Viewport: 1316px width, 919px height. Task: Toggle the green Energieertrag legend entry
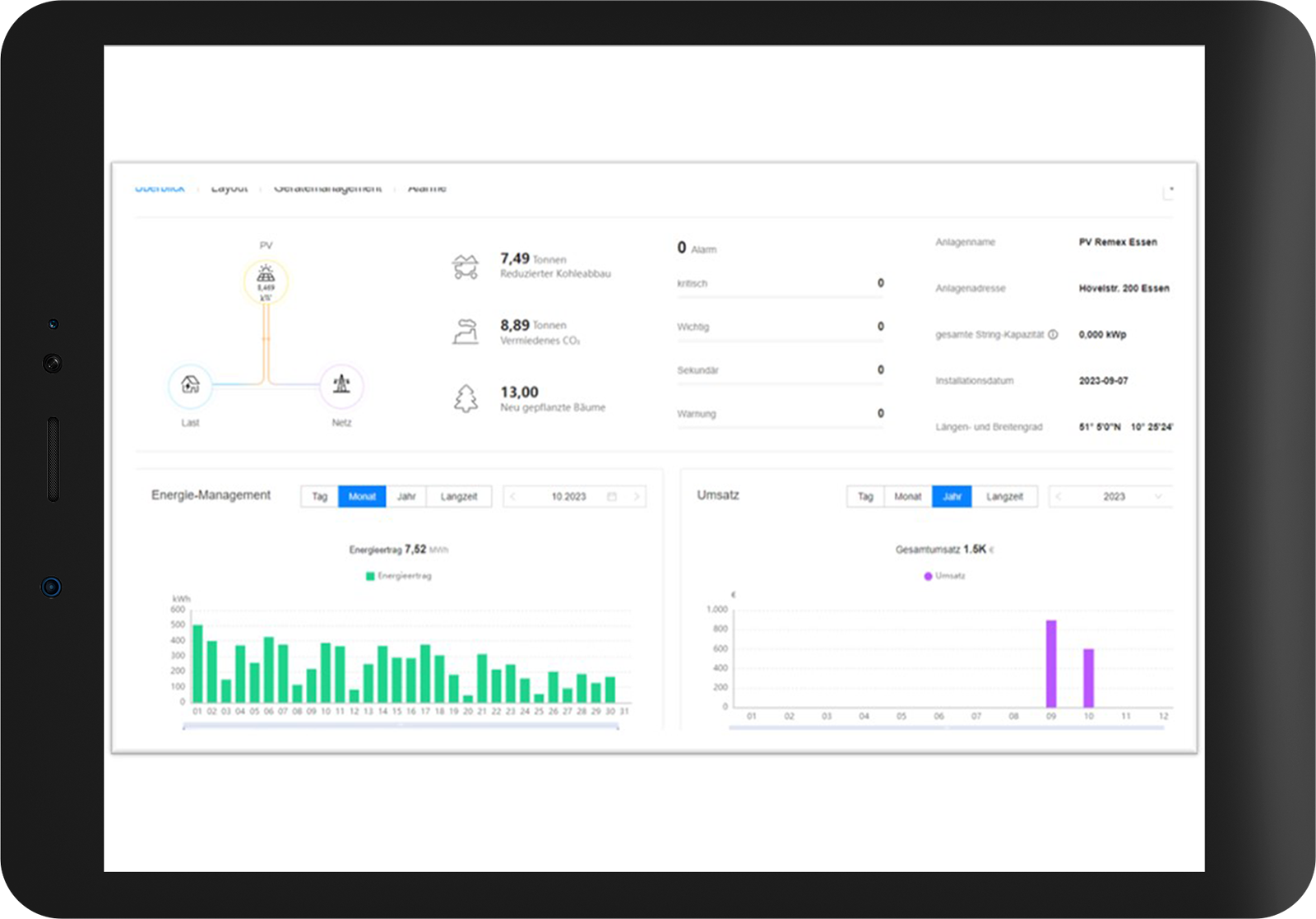(x=398, y=576)
